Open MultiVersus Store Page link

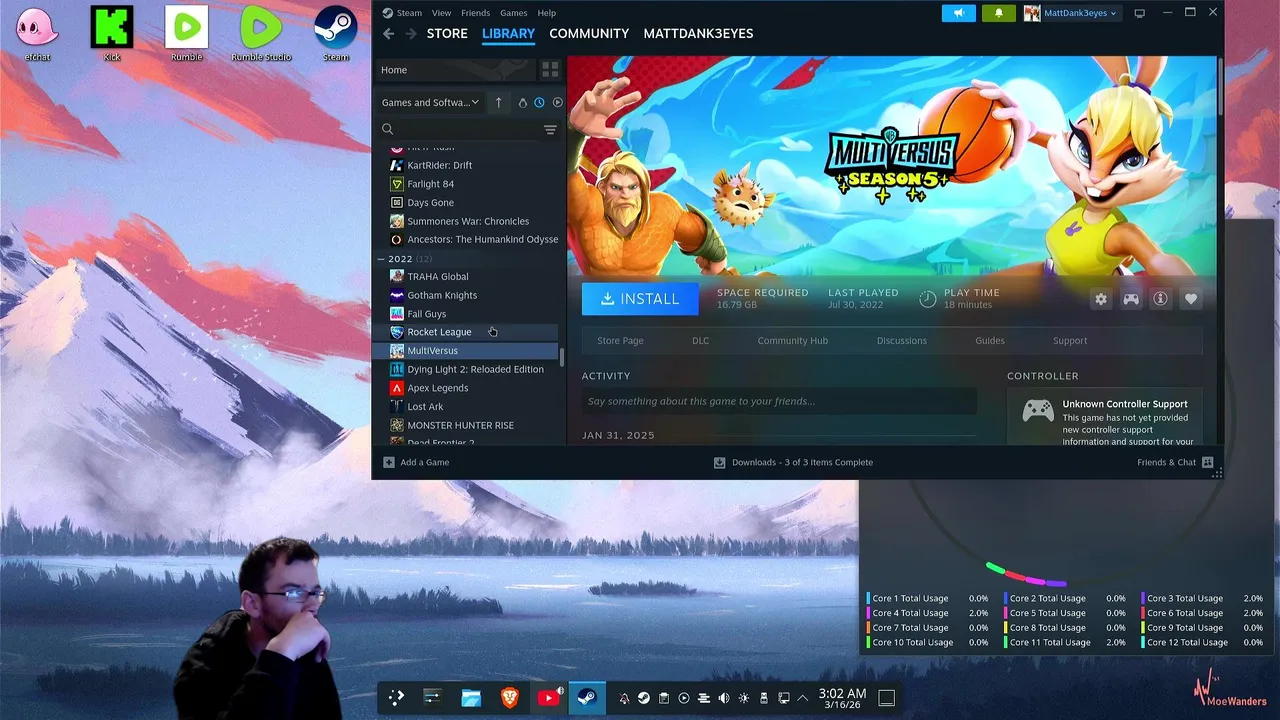pos(620,341)
